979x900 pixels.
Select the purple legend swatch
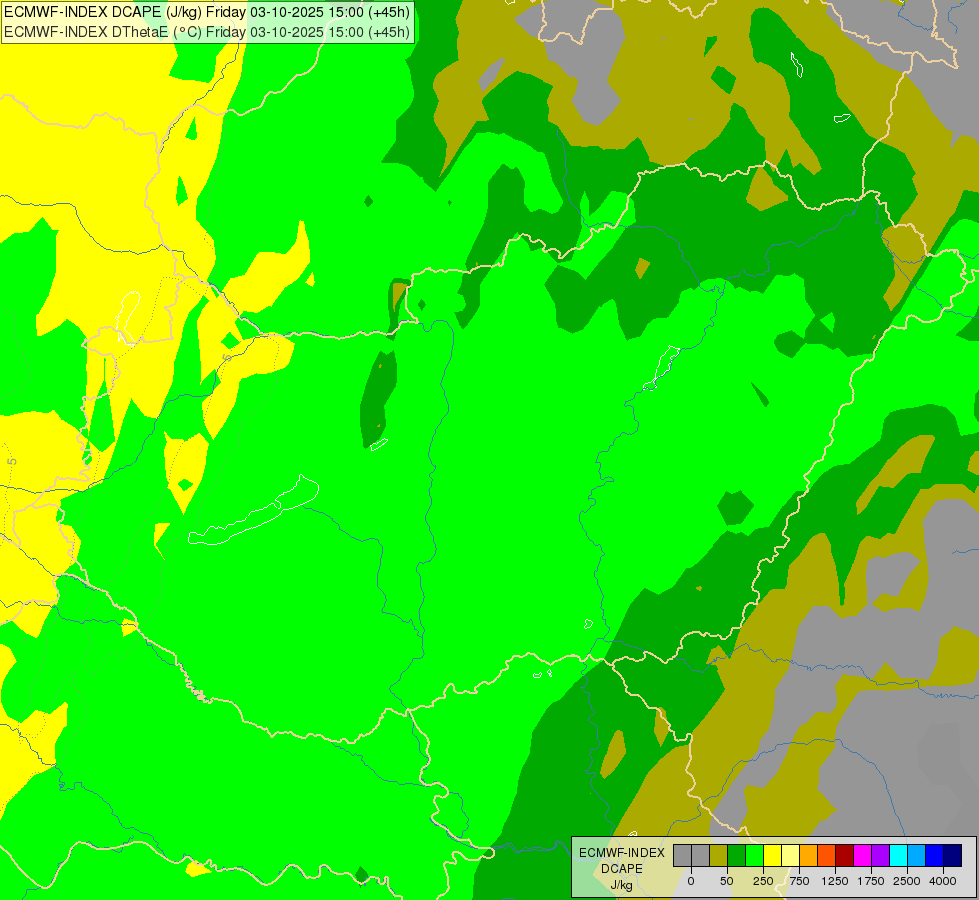click(x=880, y=856)
